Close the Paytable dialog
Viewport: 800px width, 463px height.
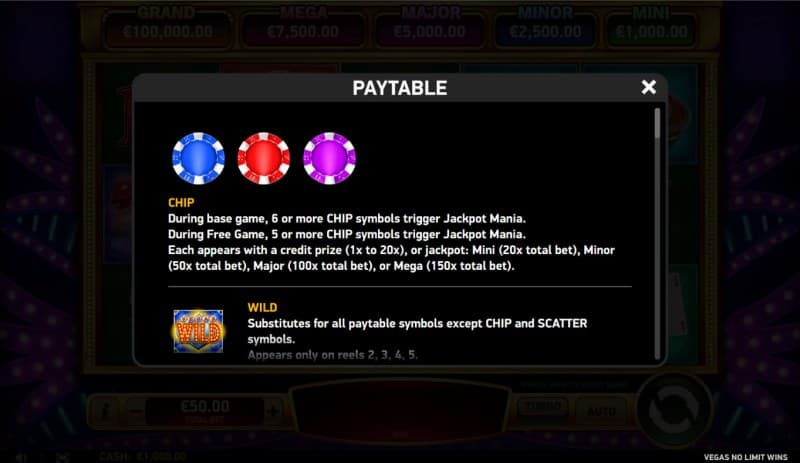[x=648, y=87]
